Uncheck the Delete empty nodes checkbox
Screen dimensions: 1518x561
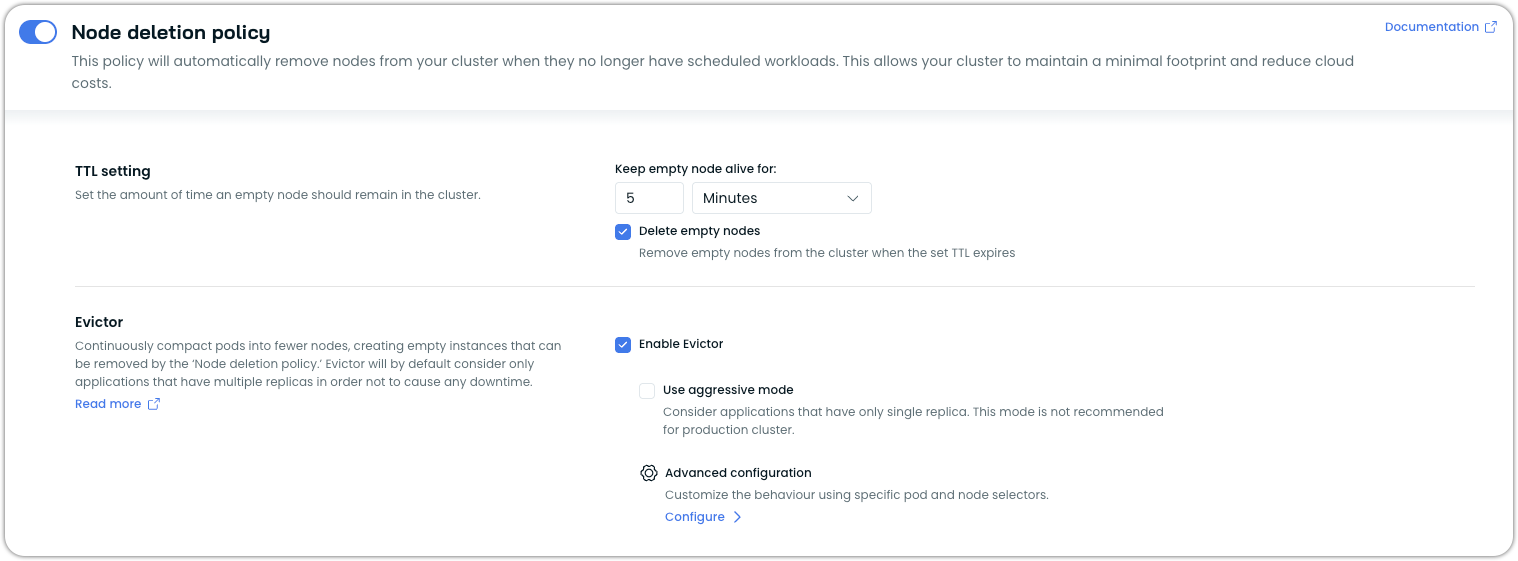[623, 232]
